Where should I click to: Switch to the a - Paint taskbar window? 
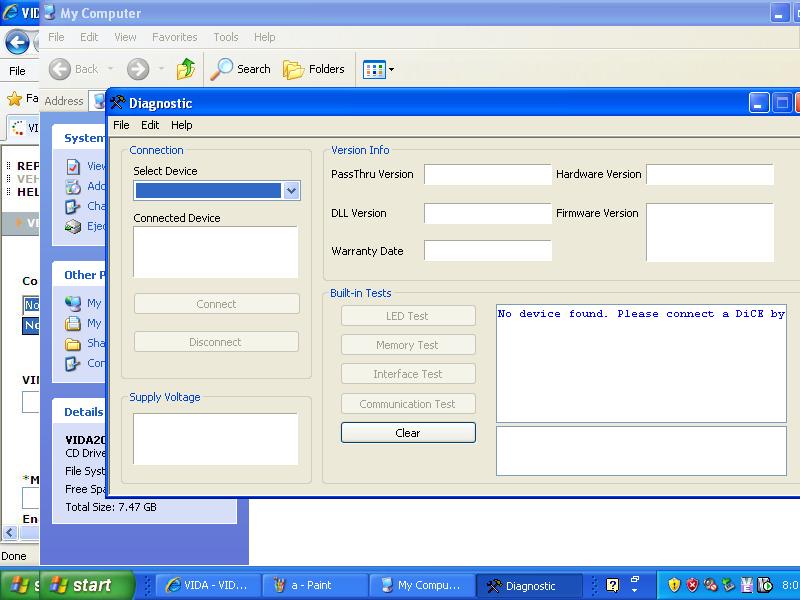pos(312,585)
